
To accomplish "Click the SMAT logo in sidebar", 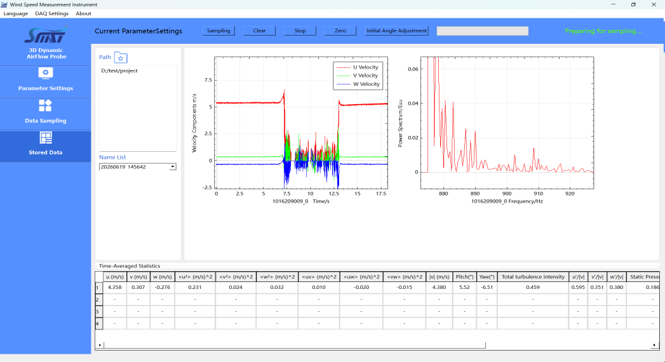I will [46, 35].
